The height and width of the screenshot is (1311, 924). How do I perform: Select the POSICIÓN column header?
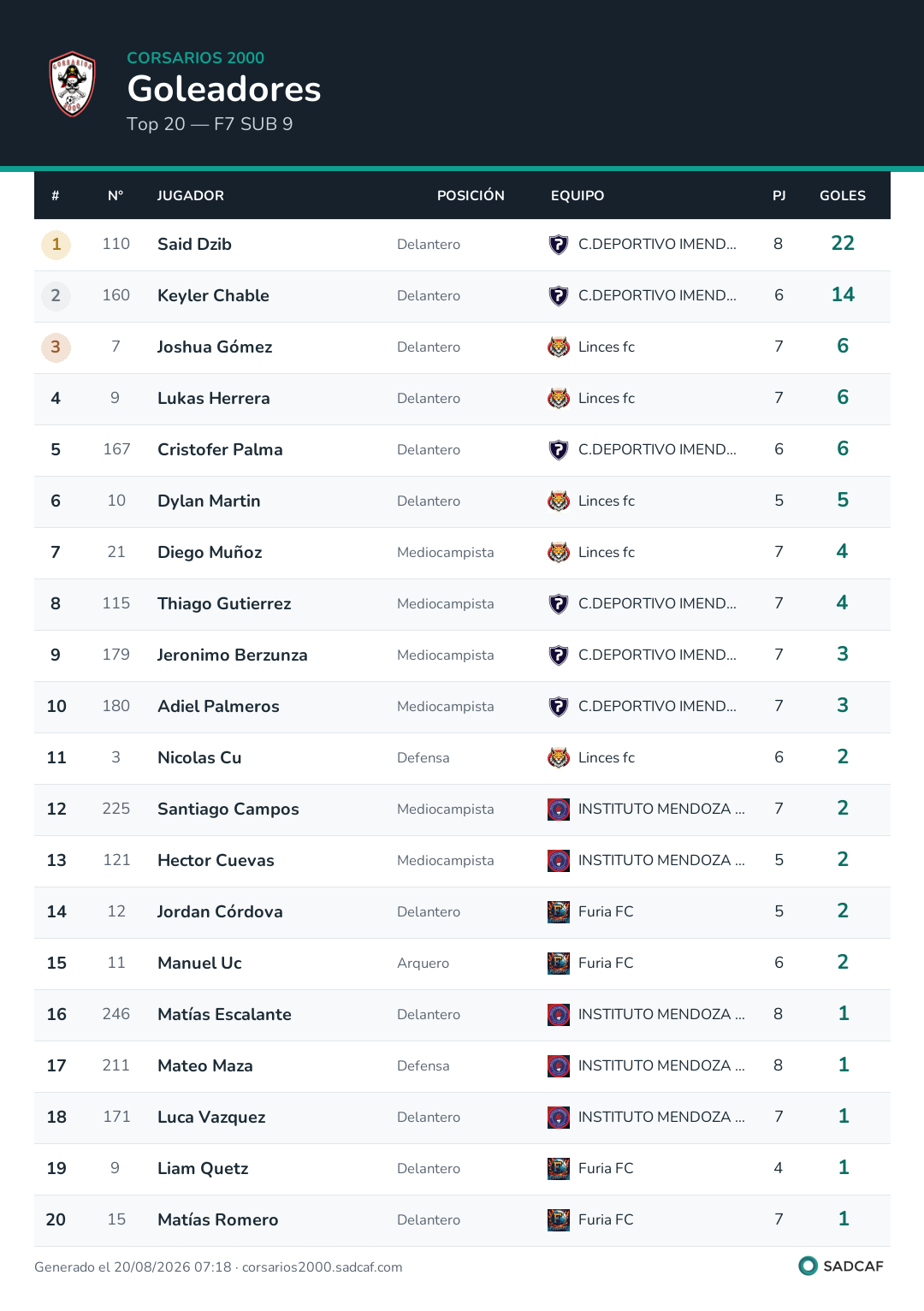[471, 196]
